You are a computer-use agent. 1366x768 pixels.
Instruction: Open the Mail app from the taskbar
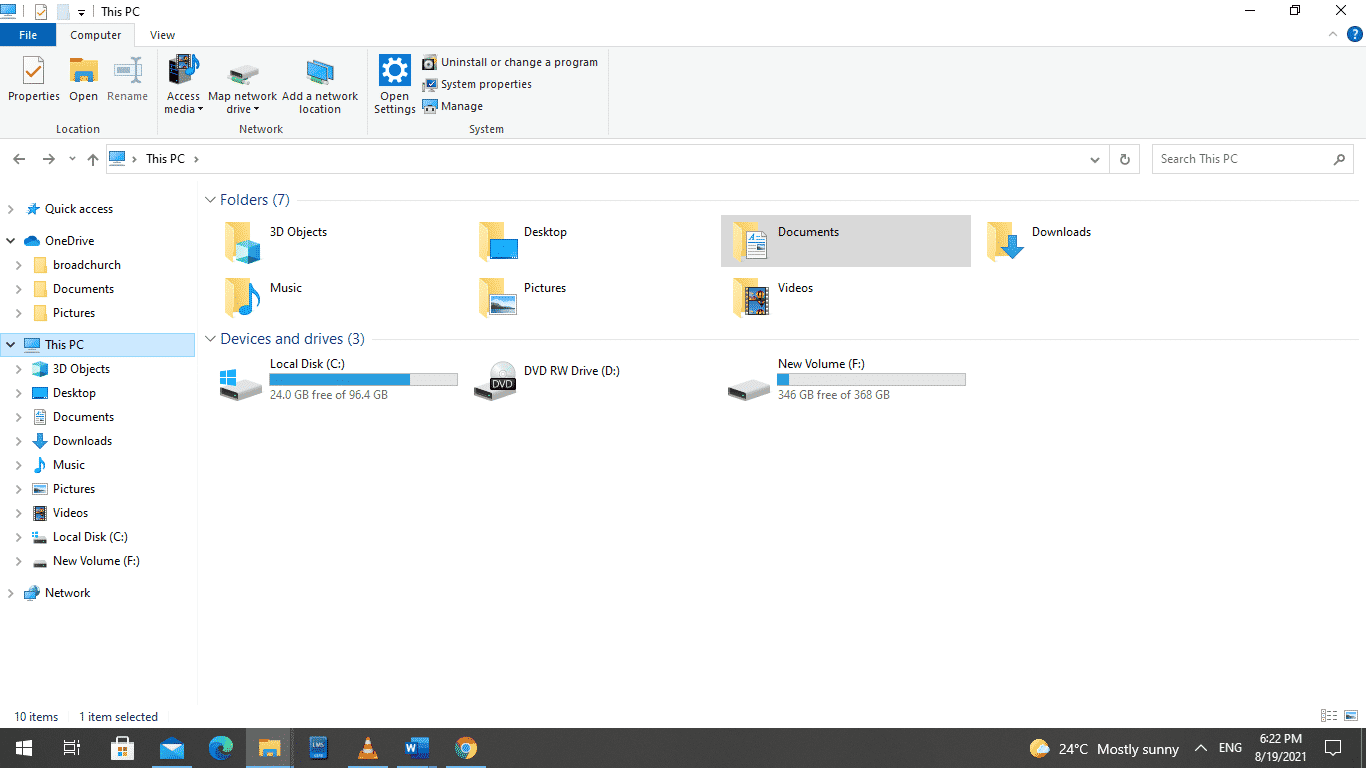click(171, 748)
